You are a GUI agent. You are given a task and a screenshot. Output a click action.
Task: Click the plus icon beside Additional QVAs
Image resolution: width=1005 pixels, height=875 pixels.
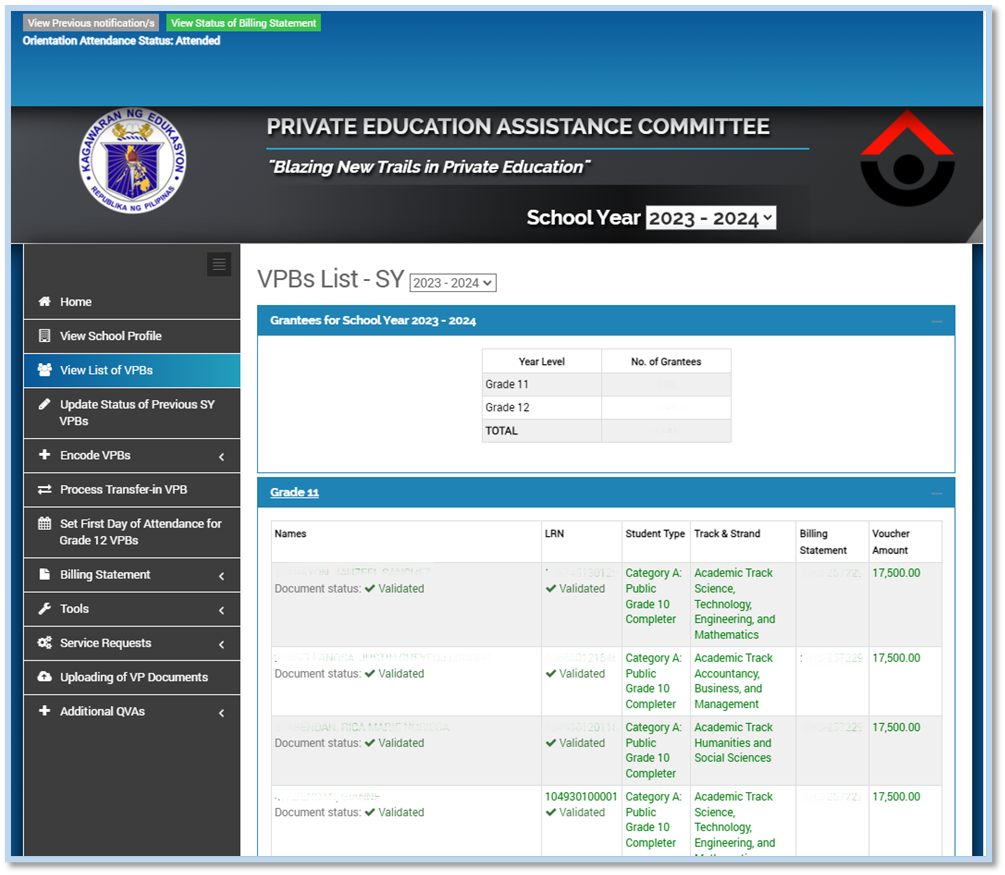[x=44, y=710]
